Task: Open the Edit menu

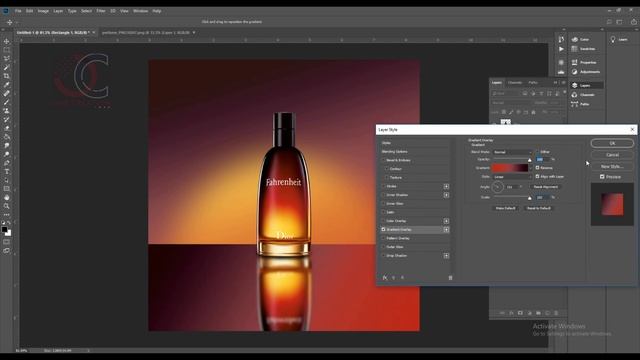Action: pos(29,11)
